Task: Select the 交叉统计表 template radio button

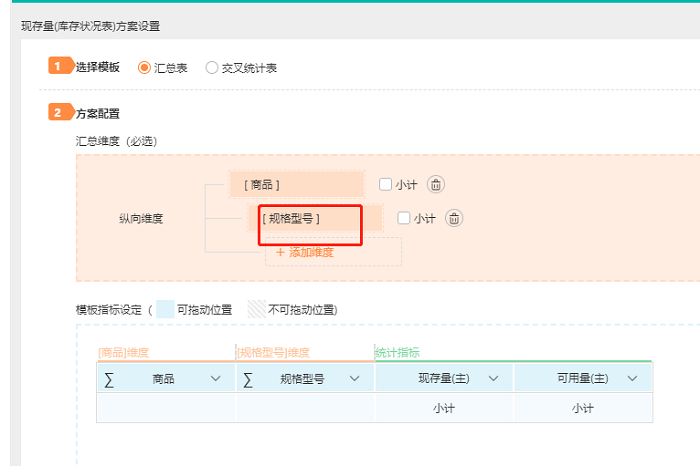Action: tap(211, 68)
